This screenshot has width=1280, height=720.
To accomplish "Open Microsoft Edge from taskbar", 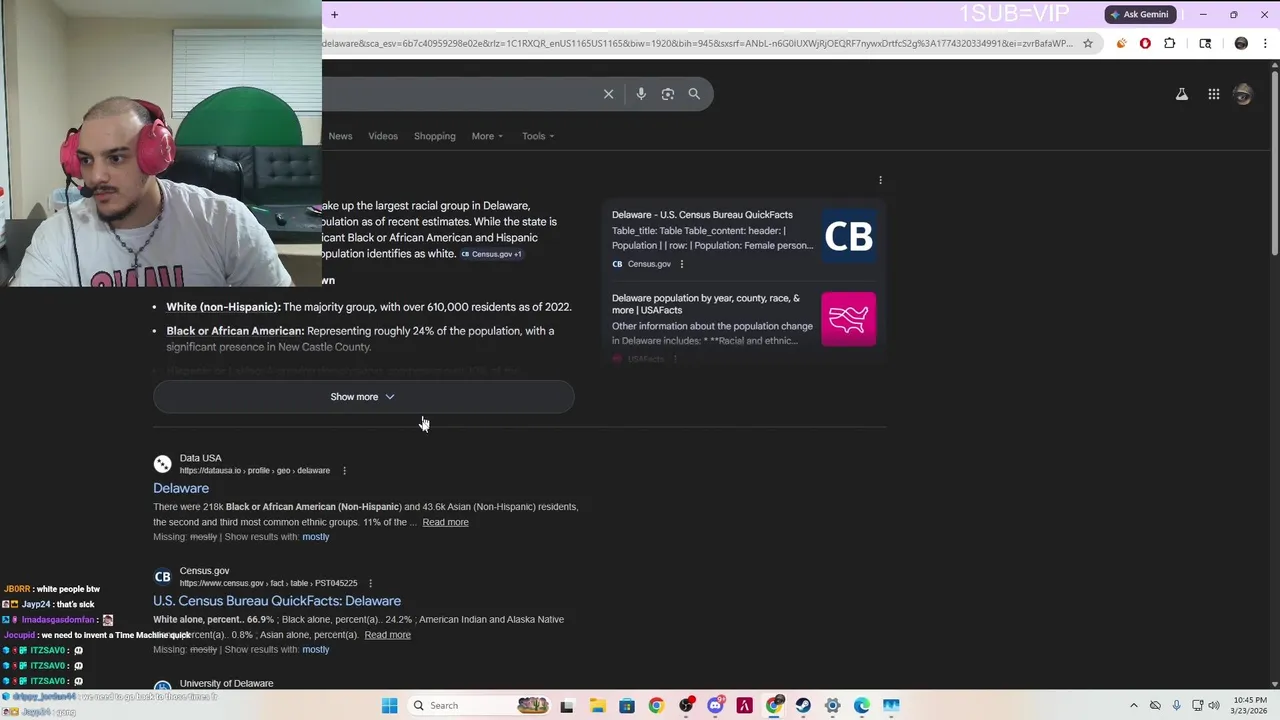I will coord(862,706).
